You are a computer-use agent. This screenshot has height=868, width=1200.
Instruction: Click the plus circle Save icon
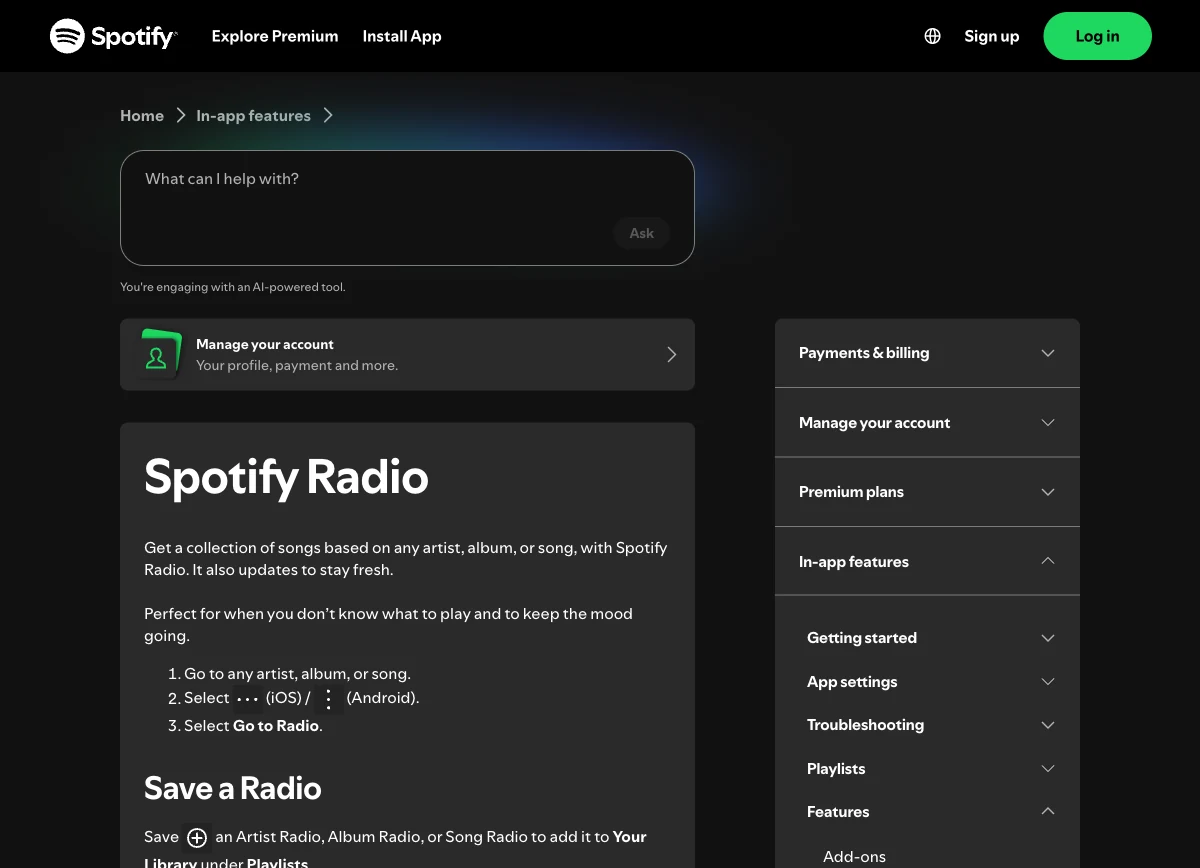[x=197, y=838]
